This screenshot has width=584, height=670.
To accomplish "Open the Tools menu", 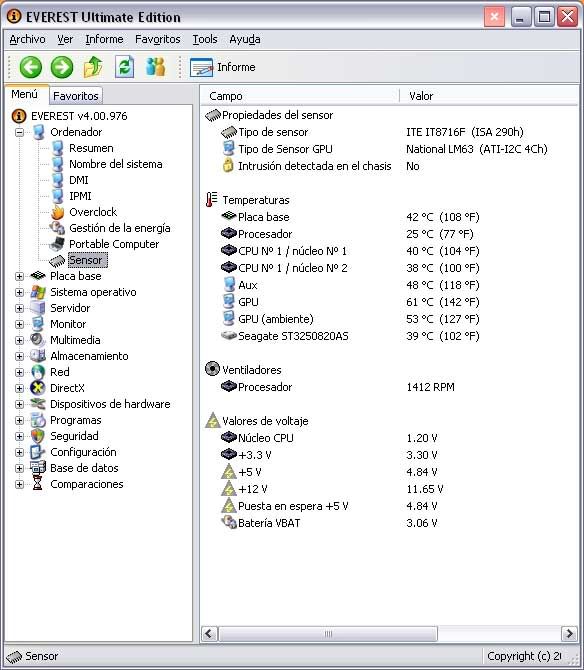I will 205,39.
